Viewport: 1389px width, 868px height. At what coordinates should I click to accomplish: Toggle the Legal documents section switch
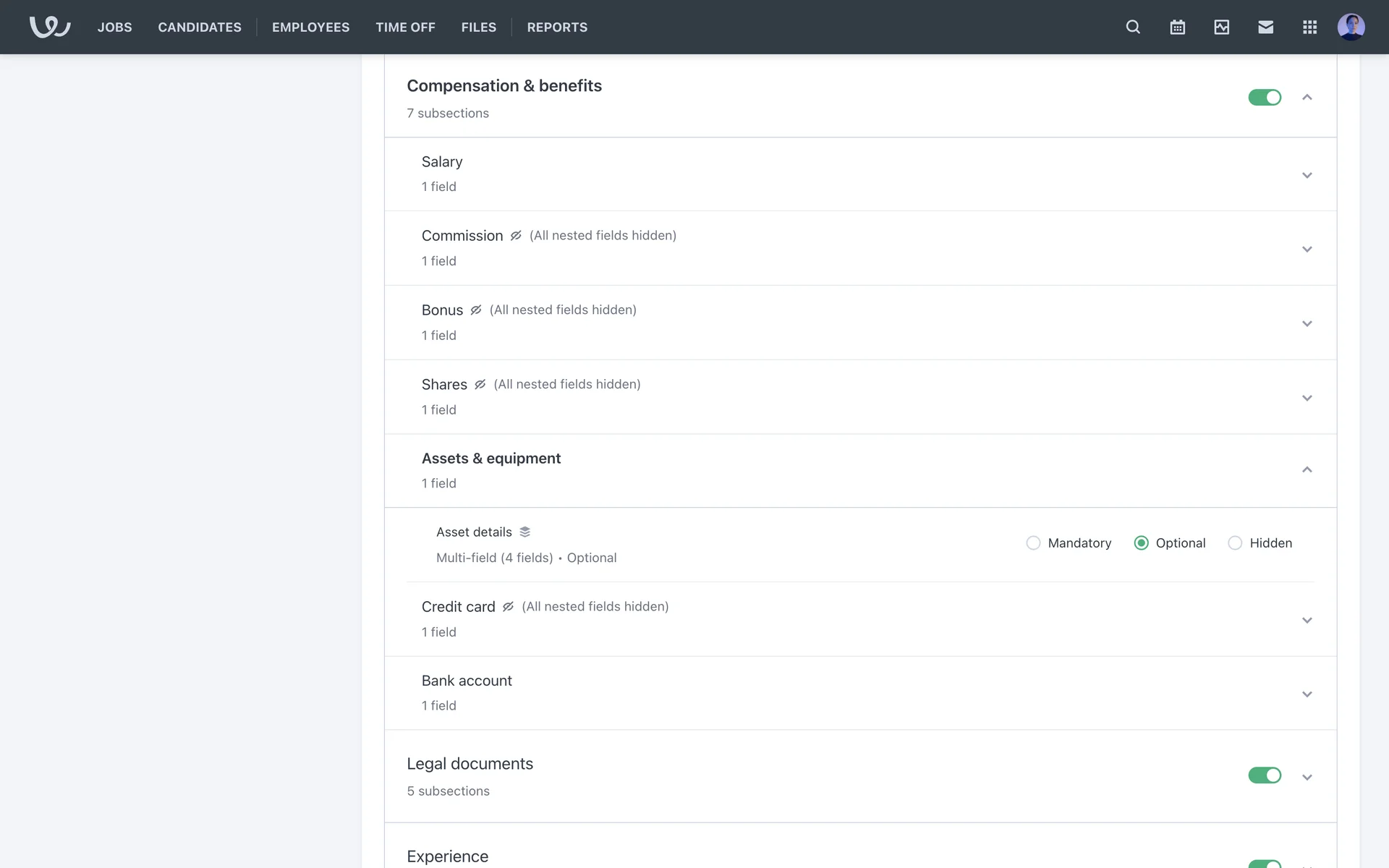pyautogui.click(x=1264, y=775)
